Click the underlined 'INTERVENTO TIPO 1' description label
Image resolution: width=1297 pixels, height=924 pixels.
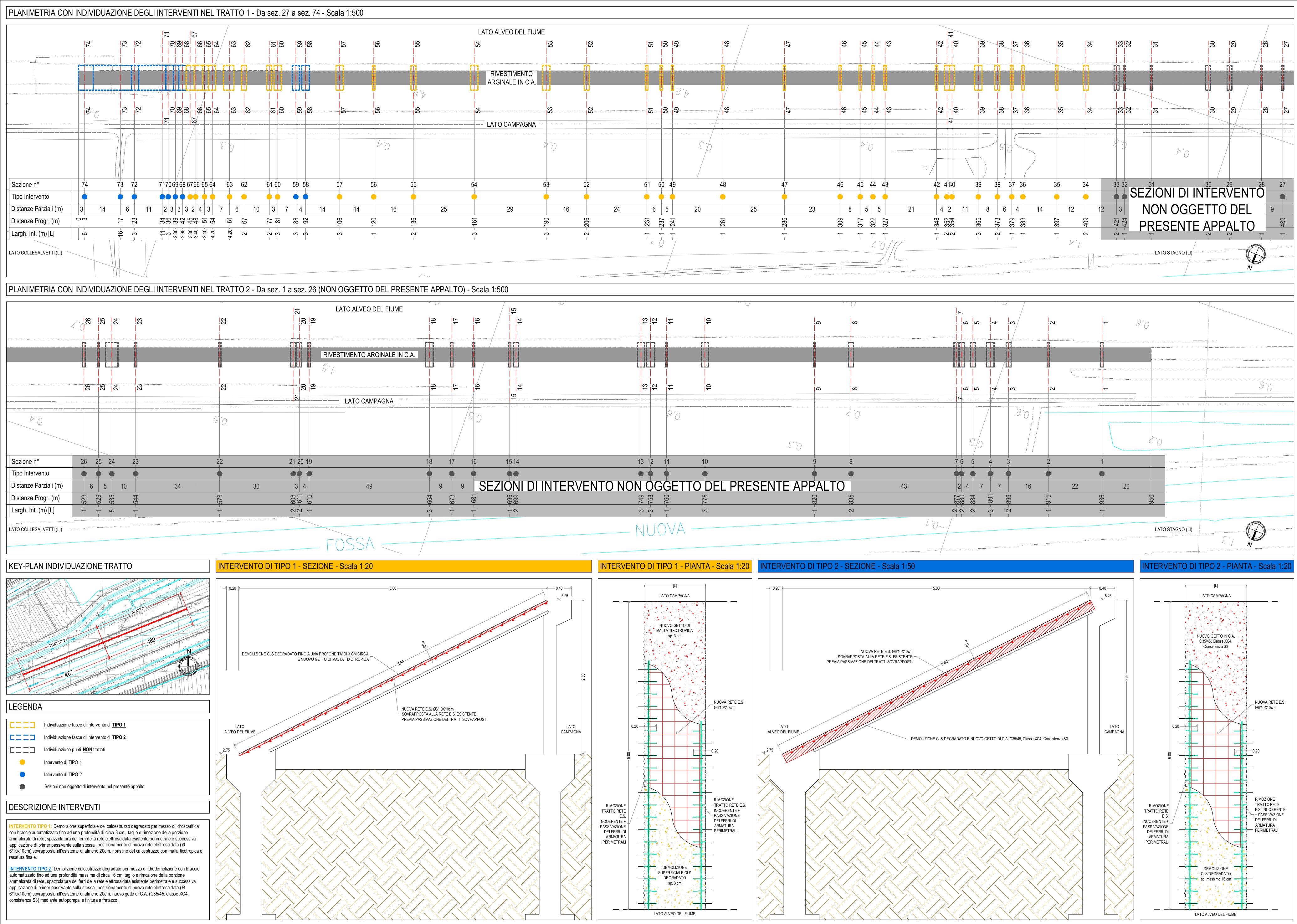pos(30,826)
